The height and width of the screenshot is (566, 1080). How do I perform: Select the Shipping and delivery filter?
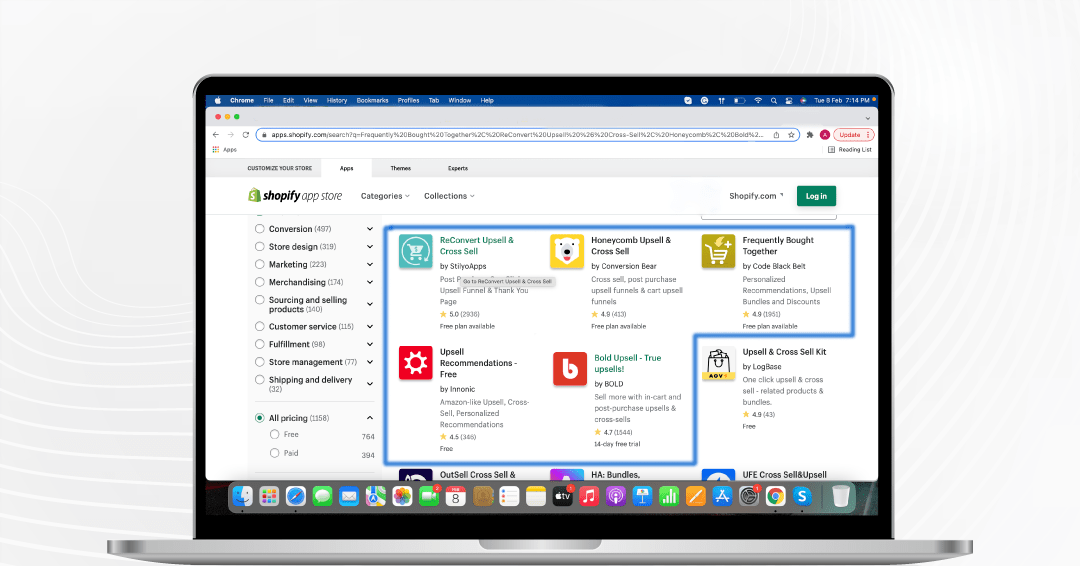(x=260, y=379)
